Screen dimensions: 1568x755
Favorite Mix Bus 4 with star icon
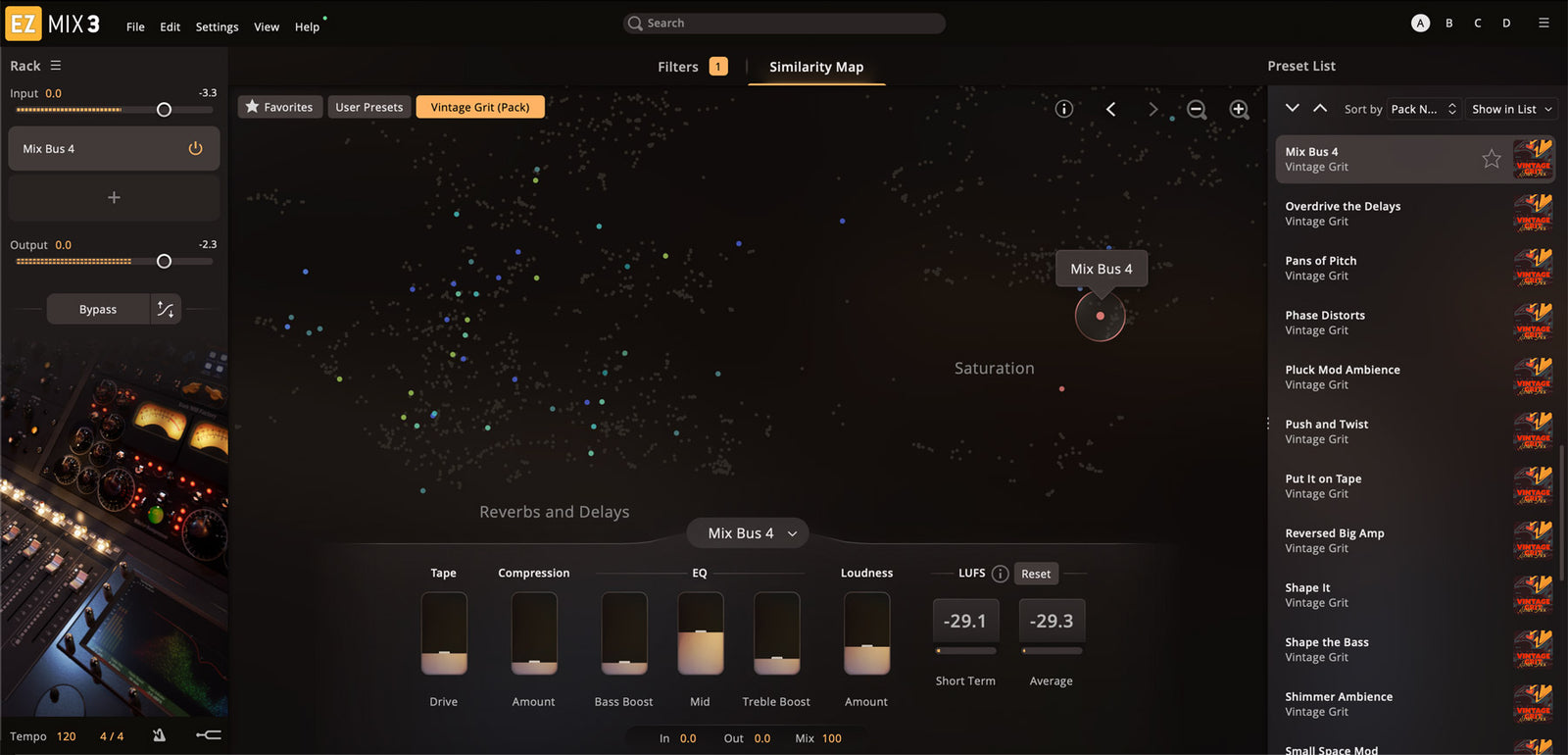pos(1491,159)
